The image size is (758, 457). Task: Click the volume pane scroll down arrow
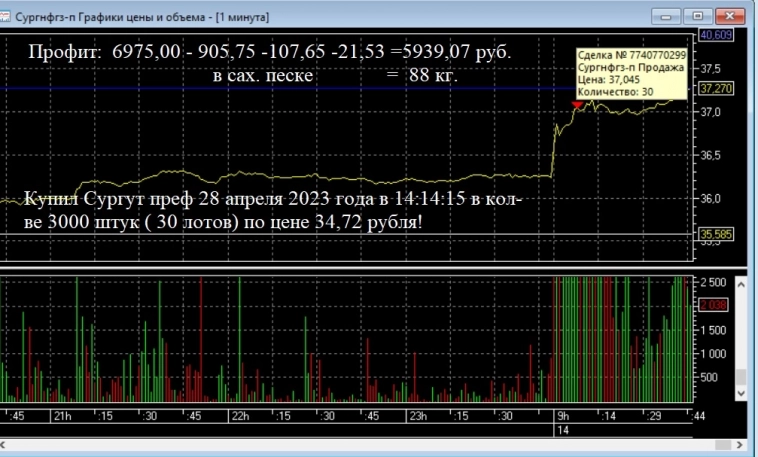pyautogui.click(x=741, y=392)
